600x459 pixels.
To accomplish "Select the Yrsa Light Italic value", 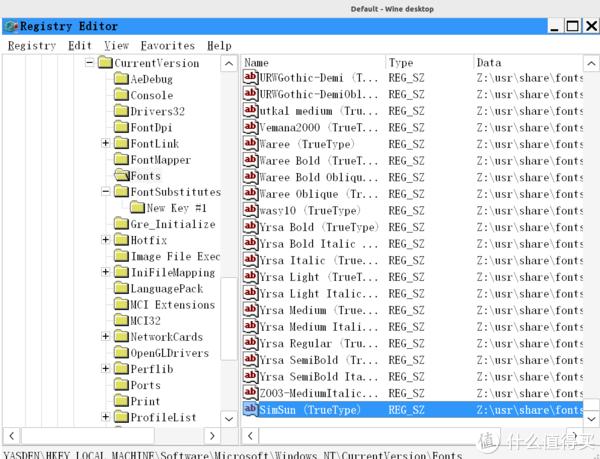I will pos(319,293).
